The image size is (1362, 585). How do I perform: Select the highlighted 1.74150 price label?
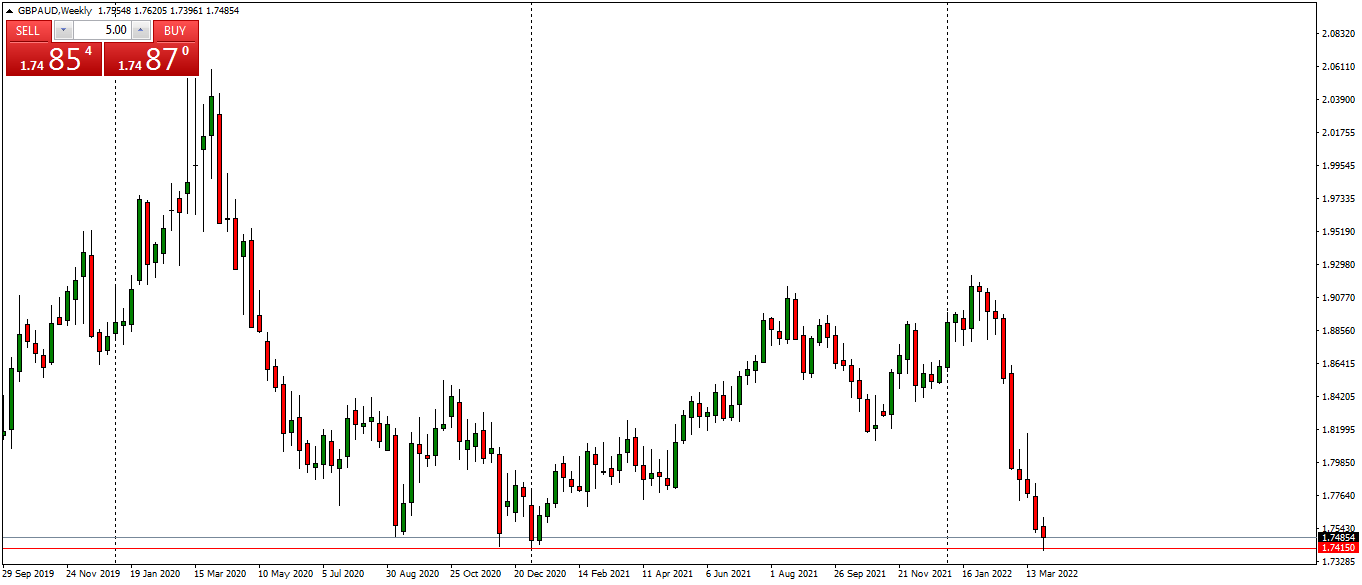pyautogui.click(x=1337, y=548)
